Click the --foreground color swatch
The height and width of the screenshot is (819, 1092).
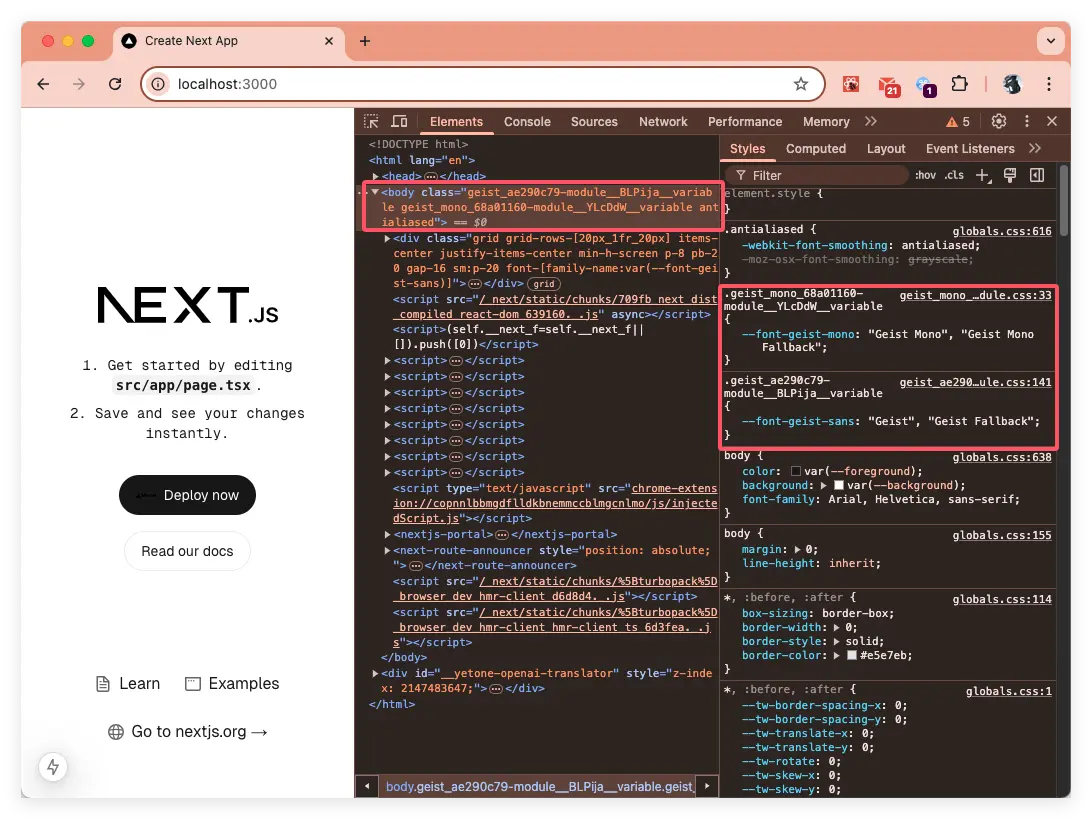(x=796, y=471)
